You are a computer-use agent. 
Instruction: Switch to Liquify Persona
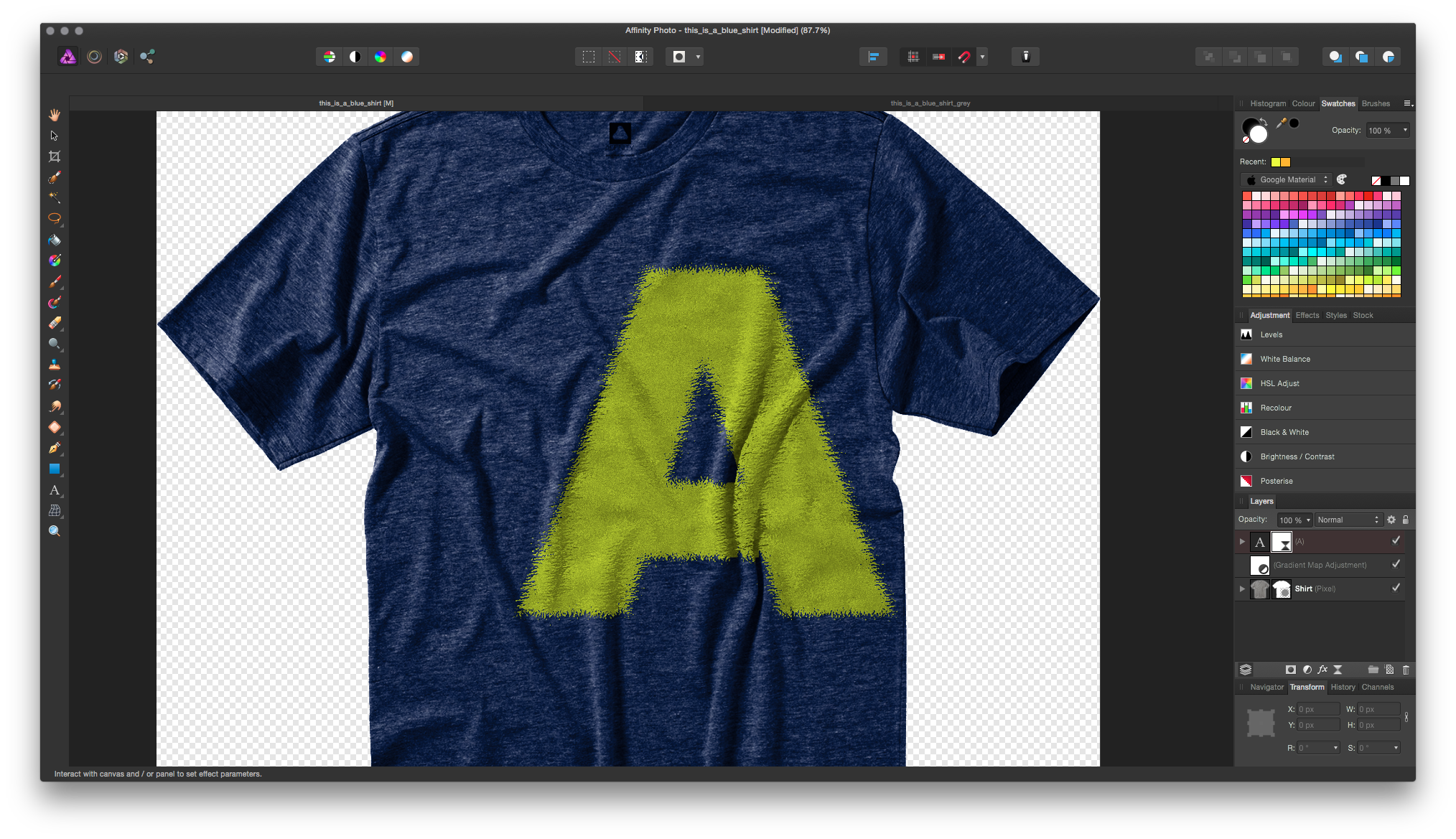point(94,57)
